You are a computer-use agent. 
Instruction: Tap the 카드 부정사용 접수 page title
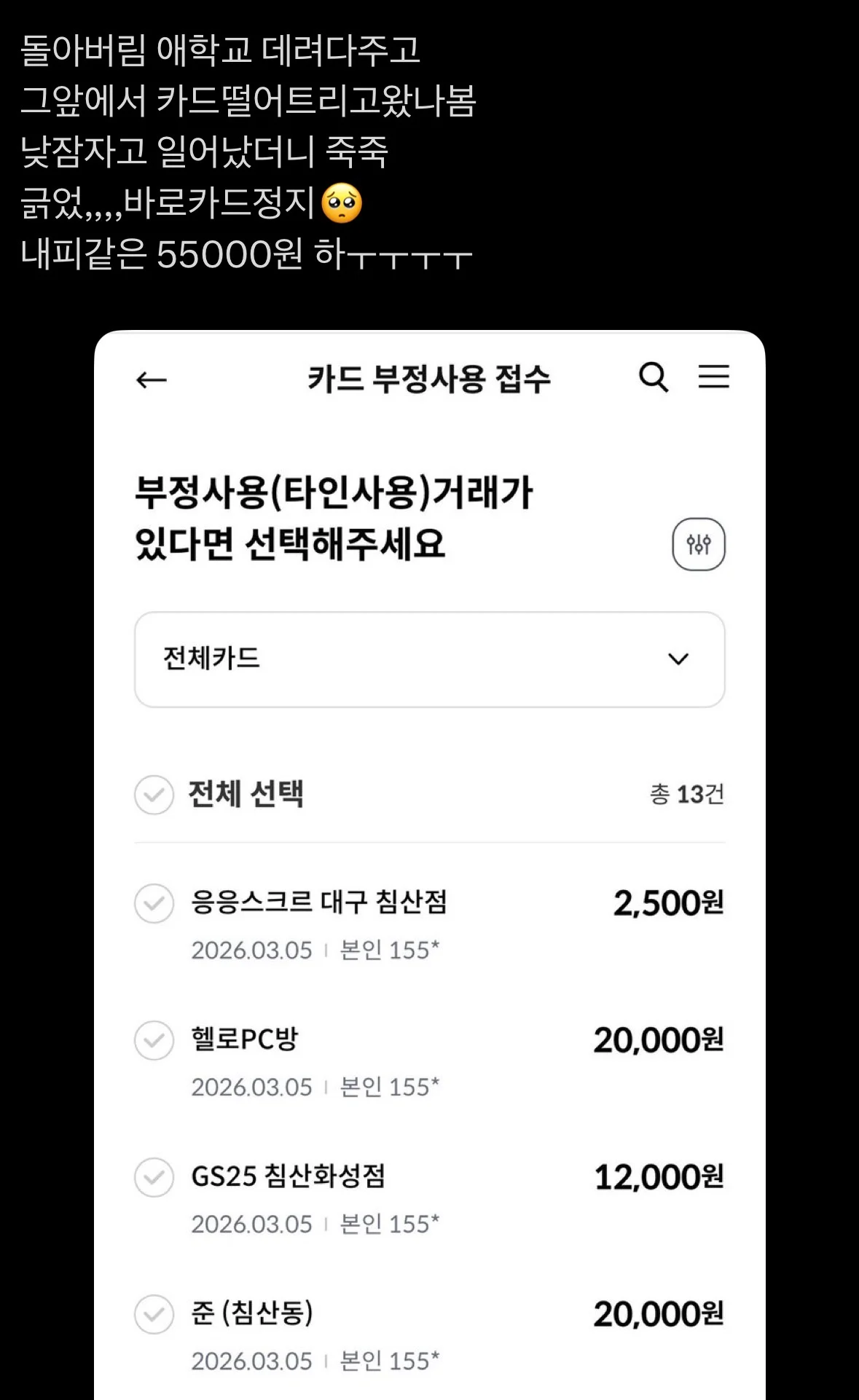coord(428,379)
